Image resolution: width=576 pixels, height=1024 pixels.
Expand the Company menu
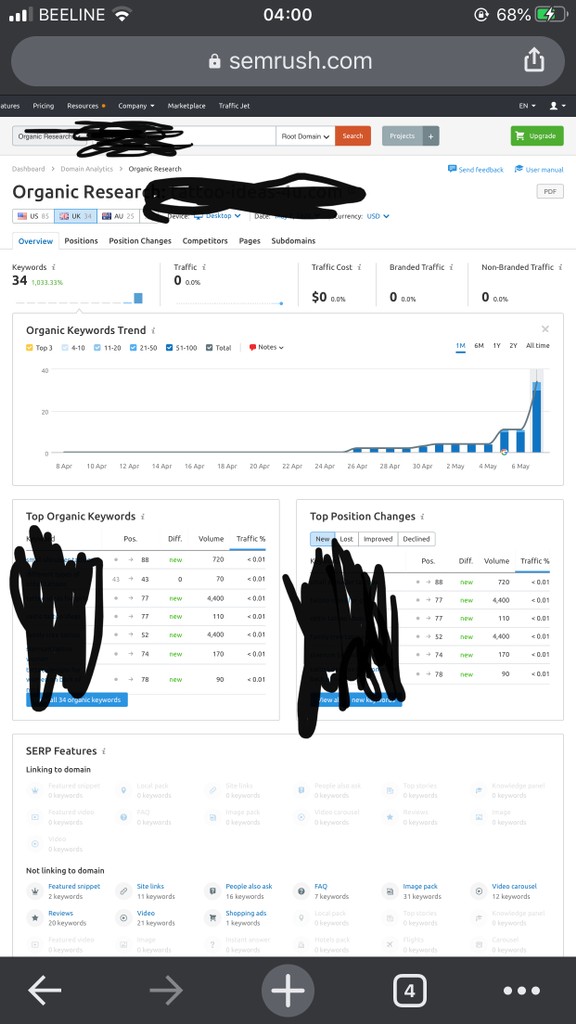tap(136, 106)
